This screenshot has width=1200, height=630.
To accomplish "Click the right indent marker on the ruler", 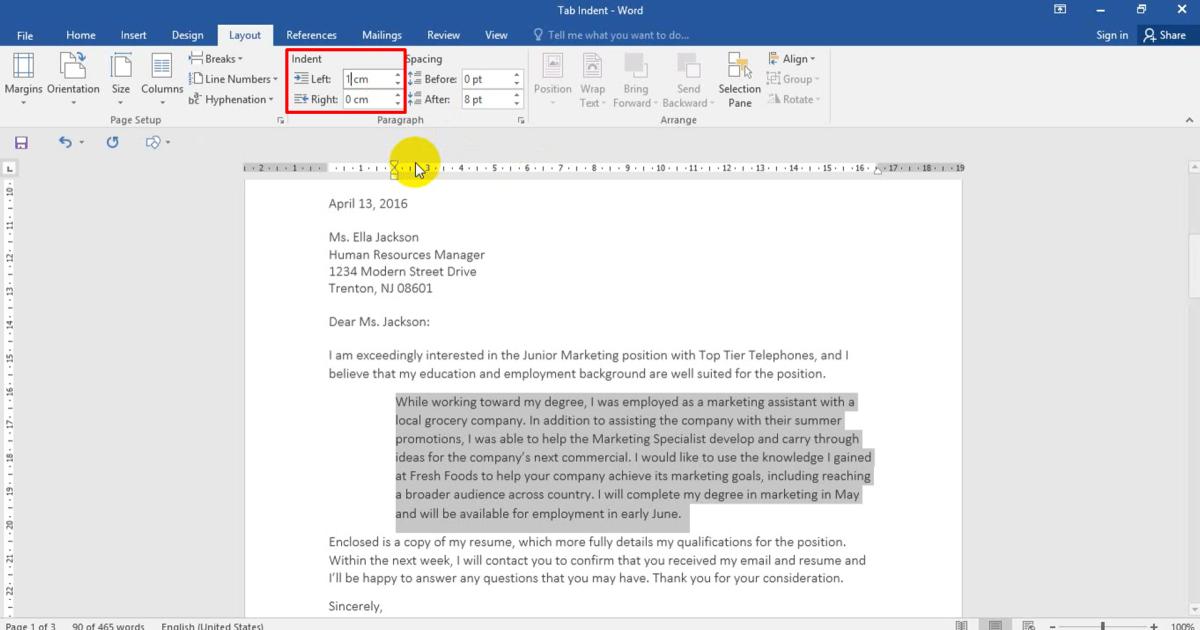I will (878, 172).
